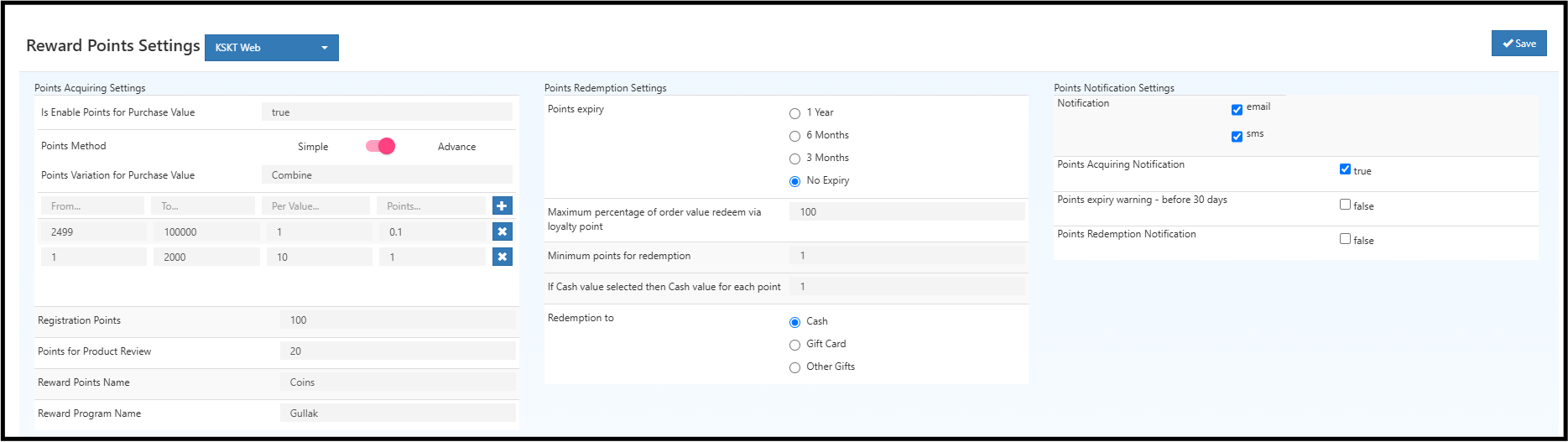This screenshot has width=1568, height=442.
Task: Select 3 Months points expiry
Action: (794, 159)
